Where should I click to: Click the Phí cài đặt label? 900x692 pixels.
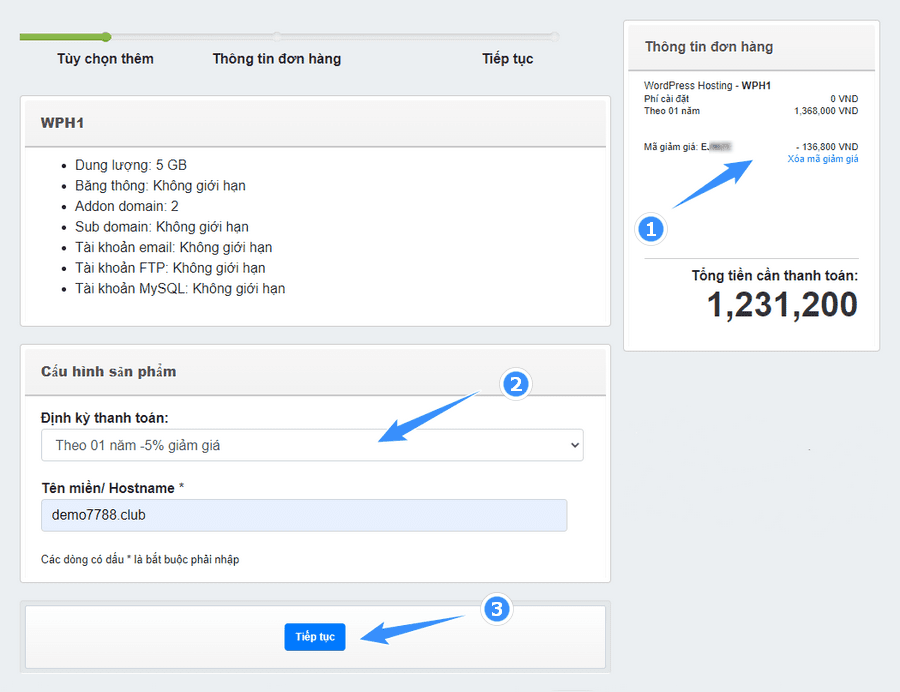[666, 99]
